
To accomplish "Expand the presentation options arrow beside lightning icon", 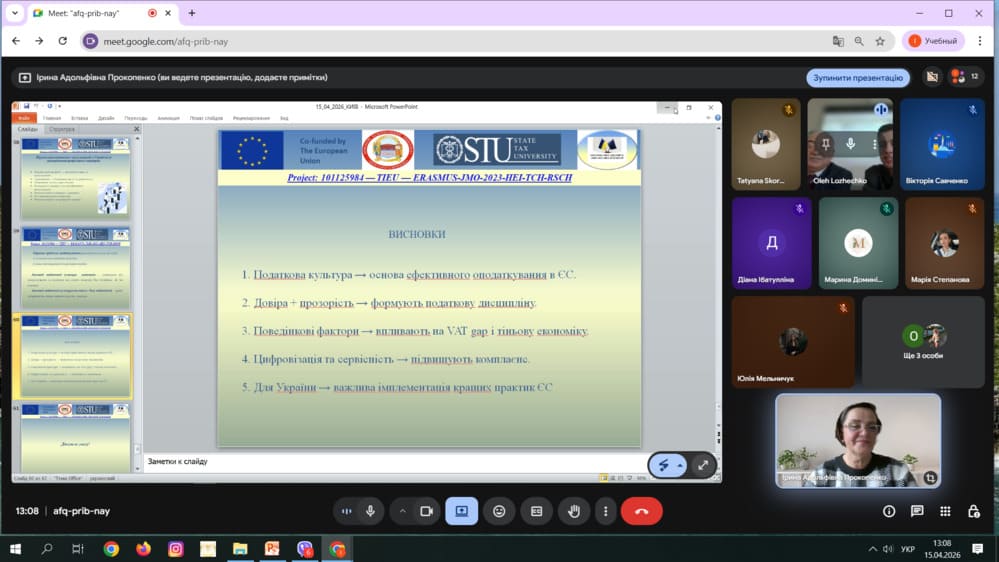I will point(679,466).
